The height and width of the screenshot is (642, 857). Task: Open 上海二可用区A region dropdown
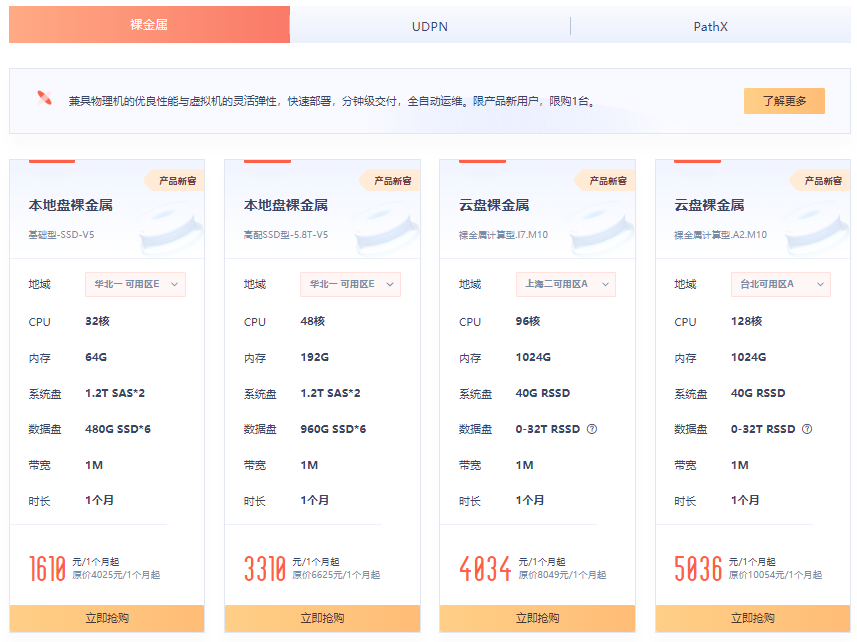(x=566, y=284)
